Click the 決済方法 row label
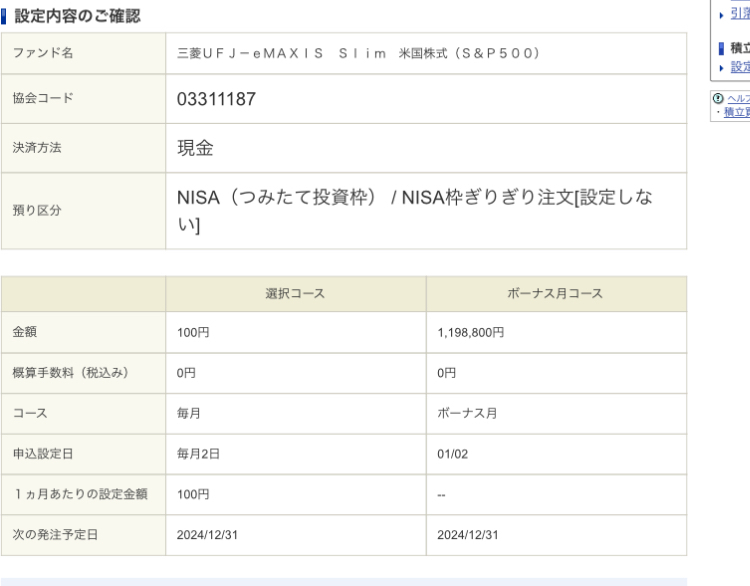The height and width of the screenshot is (586, 750). click(x=37, y=147)
